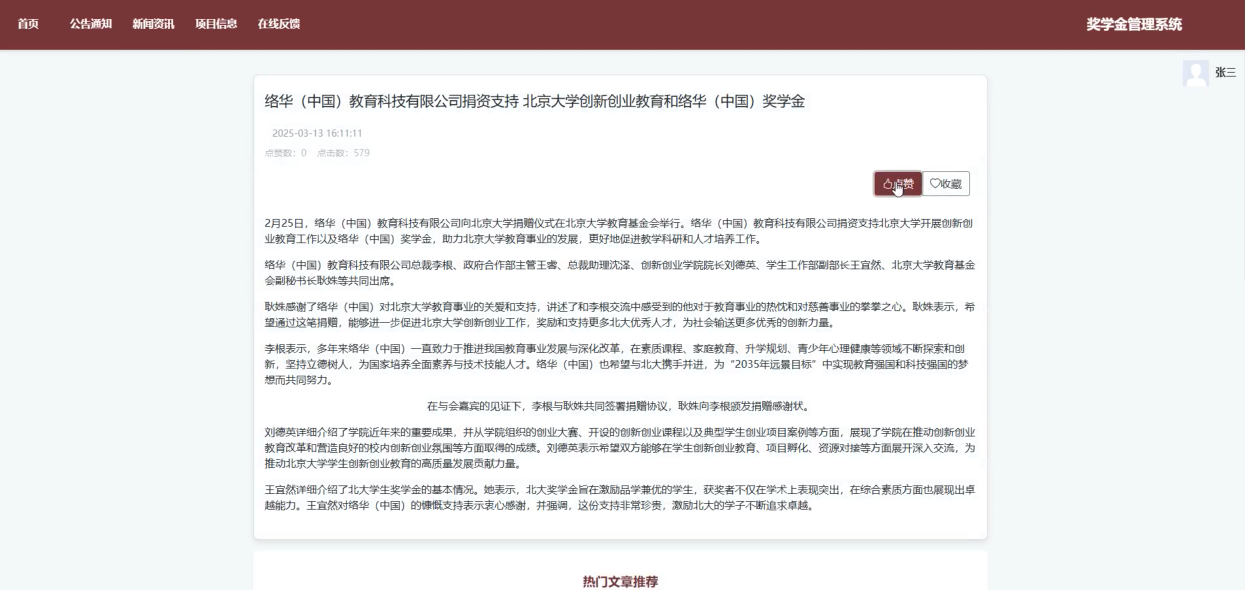Go to the 首页 home page

[x=28, y=24]
